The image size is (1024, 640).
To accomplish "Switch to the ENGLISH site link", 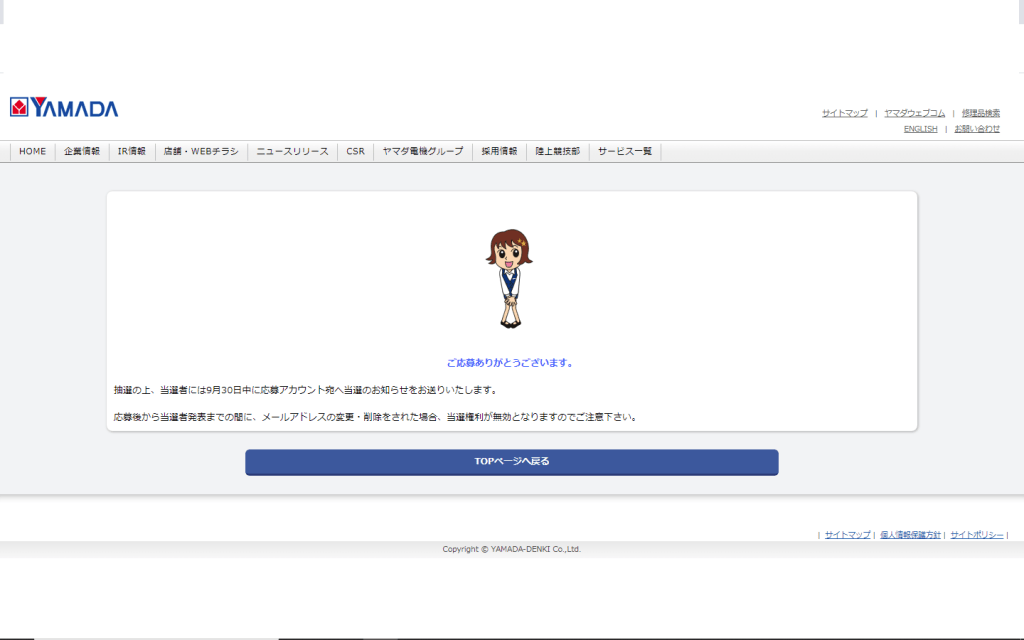I will coord(920,129).
